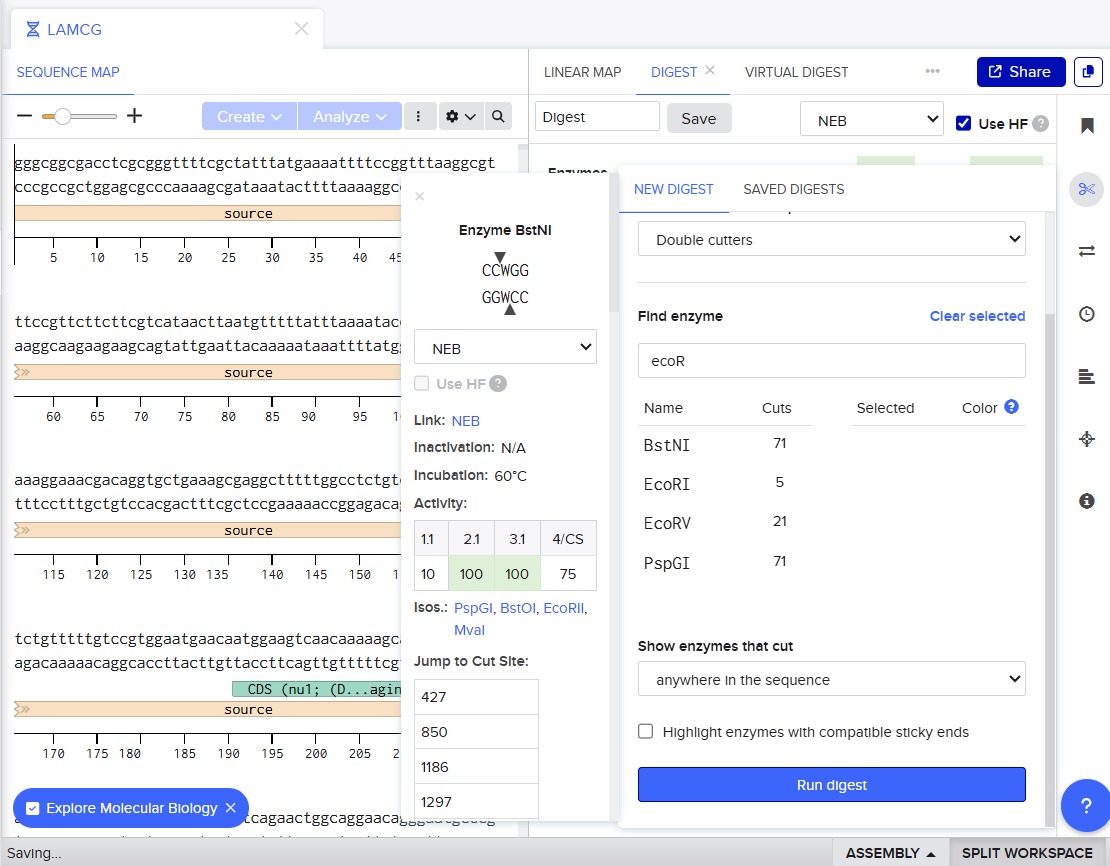Toggle the Explore Molecular Biology checkbox
Screen dimensions: 1110x866
click(x=32, y=808)
